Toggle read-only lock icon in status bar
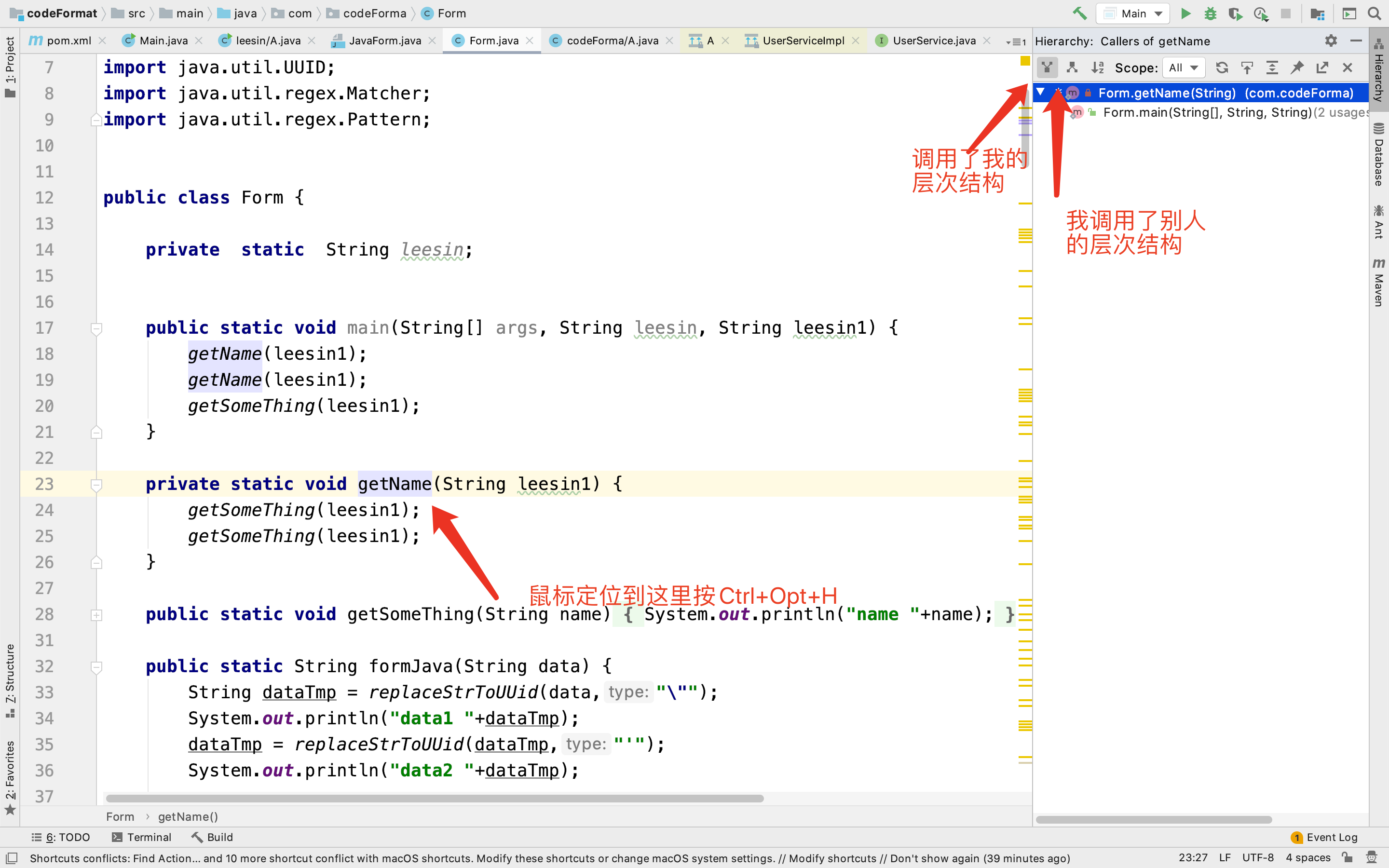 (1347, 858)
